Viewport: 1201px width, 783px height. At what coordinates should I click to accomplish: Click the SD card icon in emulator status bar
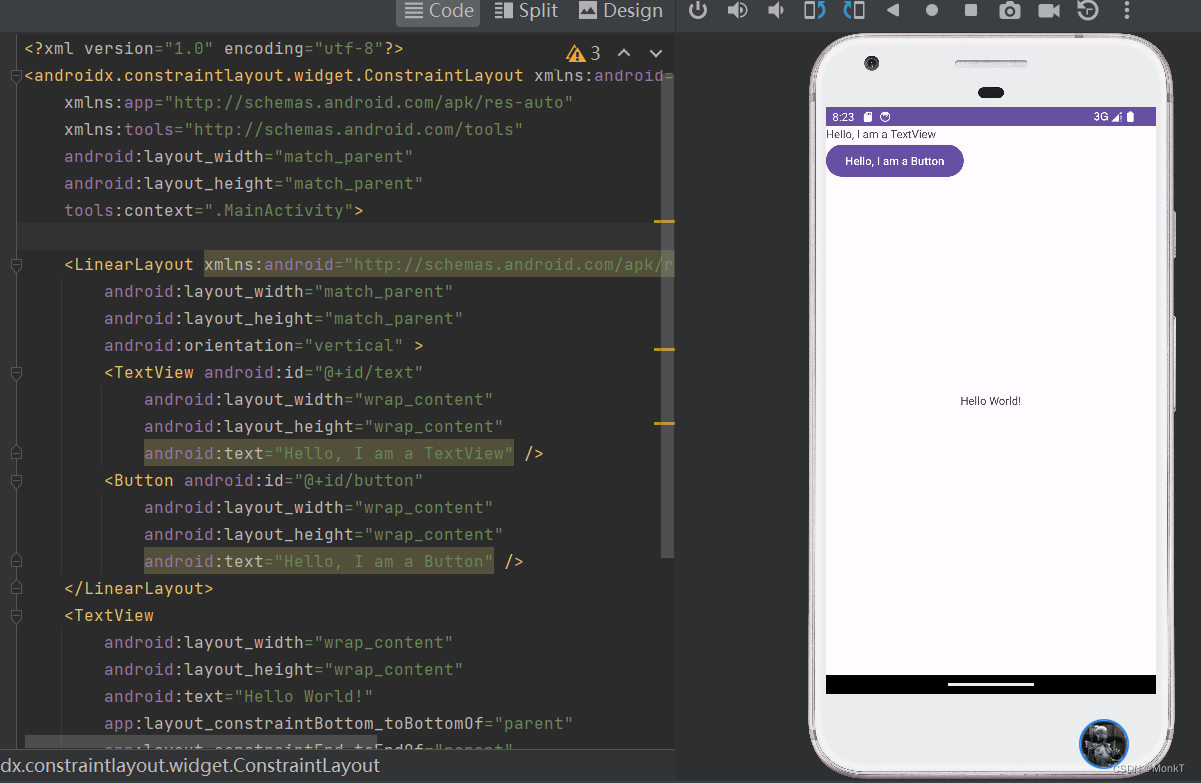point(868,117)
